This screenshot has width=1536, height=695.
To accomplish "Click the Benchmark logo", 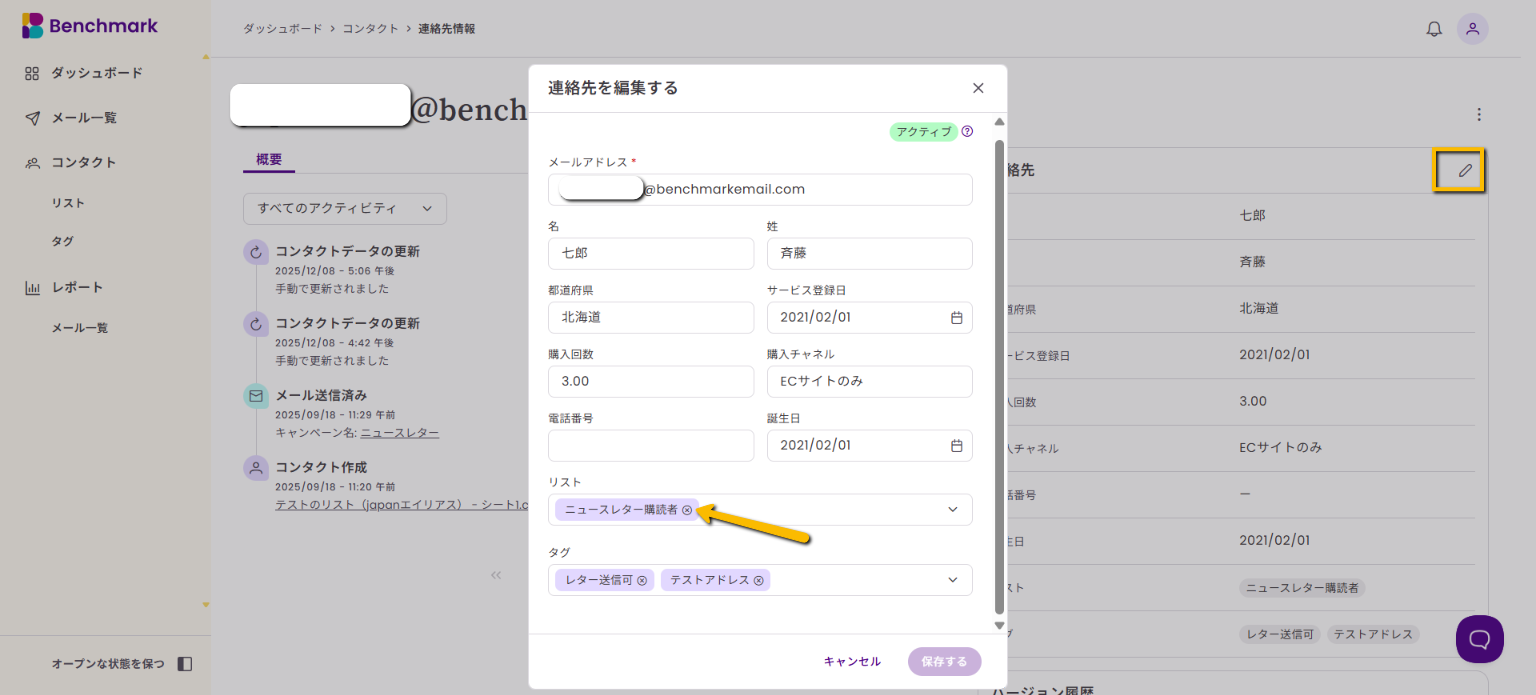I will pyautogui.click(x=90, y=26).
